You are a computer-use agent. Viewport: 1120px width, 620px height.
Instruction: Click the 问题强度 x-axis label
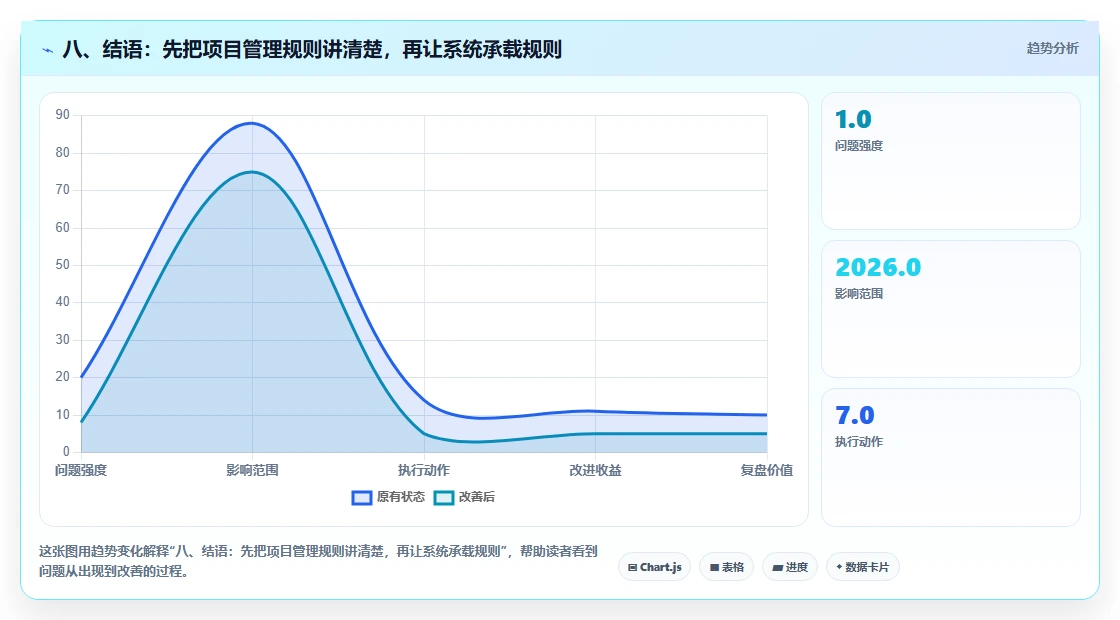point(81,470)
